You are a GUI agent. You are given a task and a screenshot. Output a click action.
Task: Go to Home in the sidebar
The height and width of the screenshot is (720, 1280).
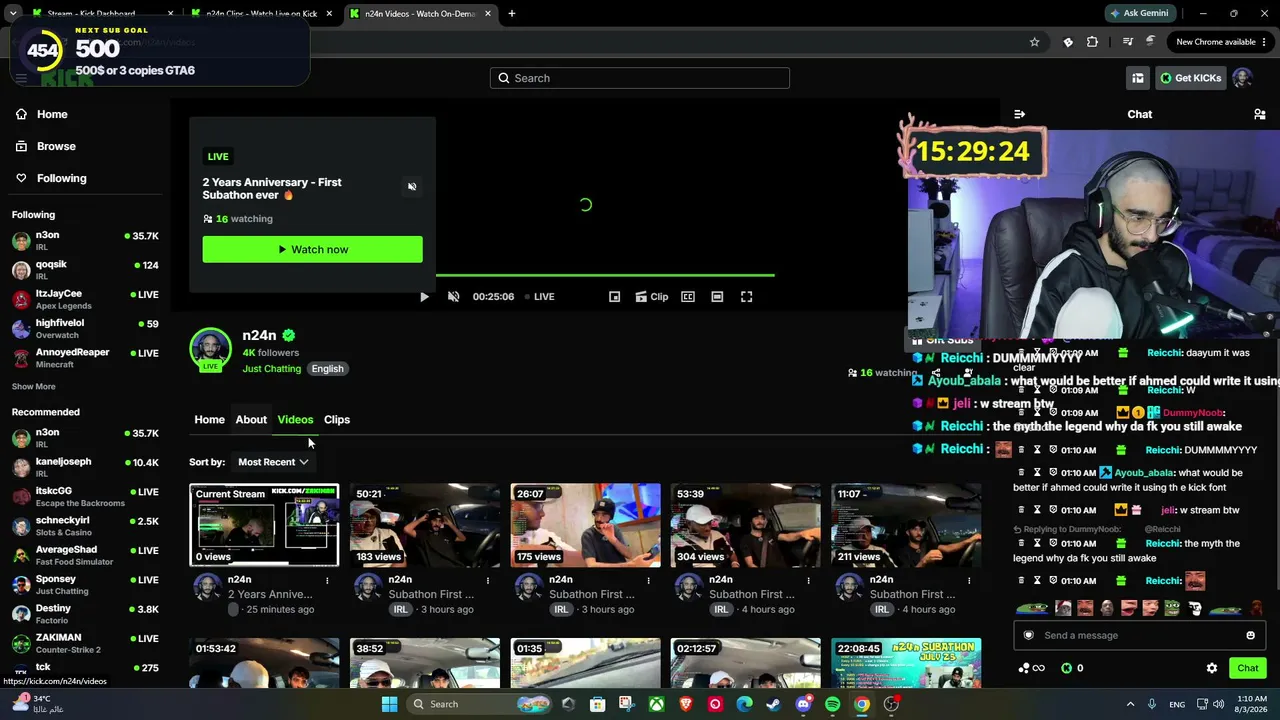(42, 114)
